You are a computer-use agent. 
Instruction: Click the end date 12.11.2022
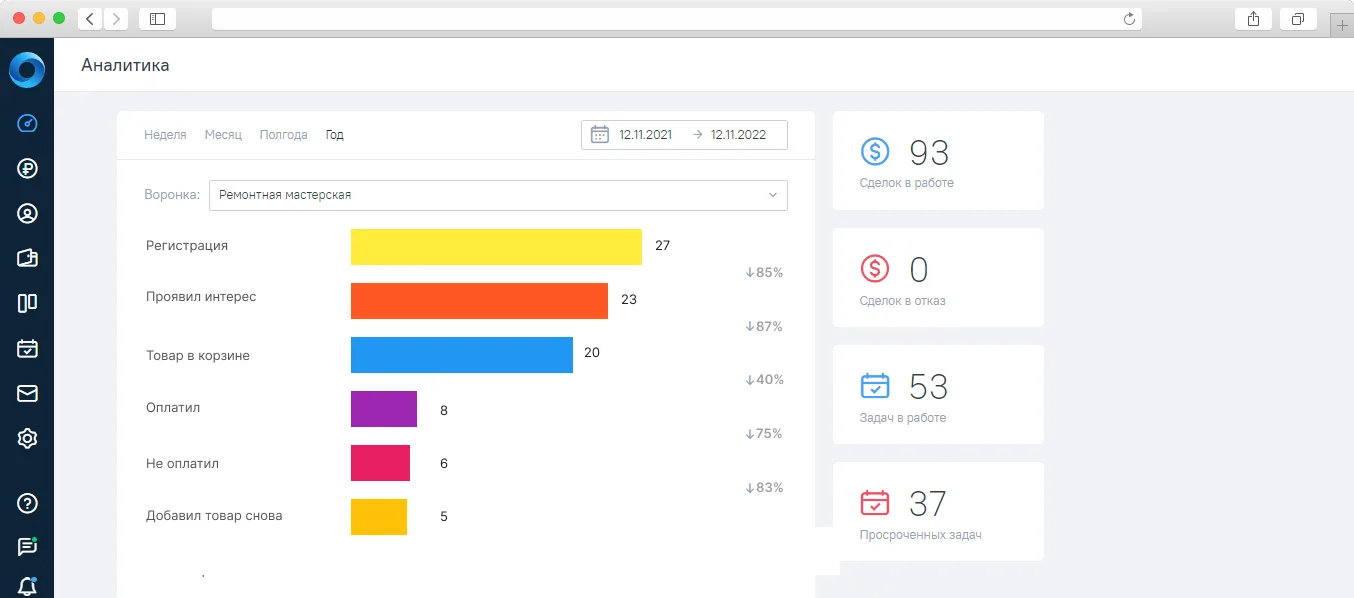tap(738, 135)
